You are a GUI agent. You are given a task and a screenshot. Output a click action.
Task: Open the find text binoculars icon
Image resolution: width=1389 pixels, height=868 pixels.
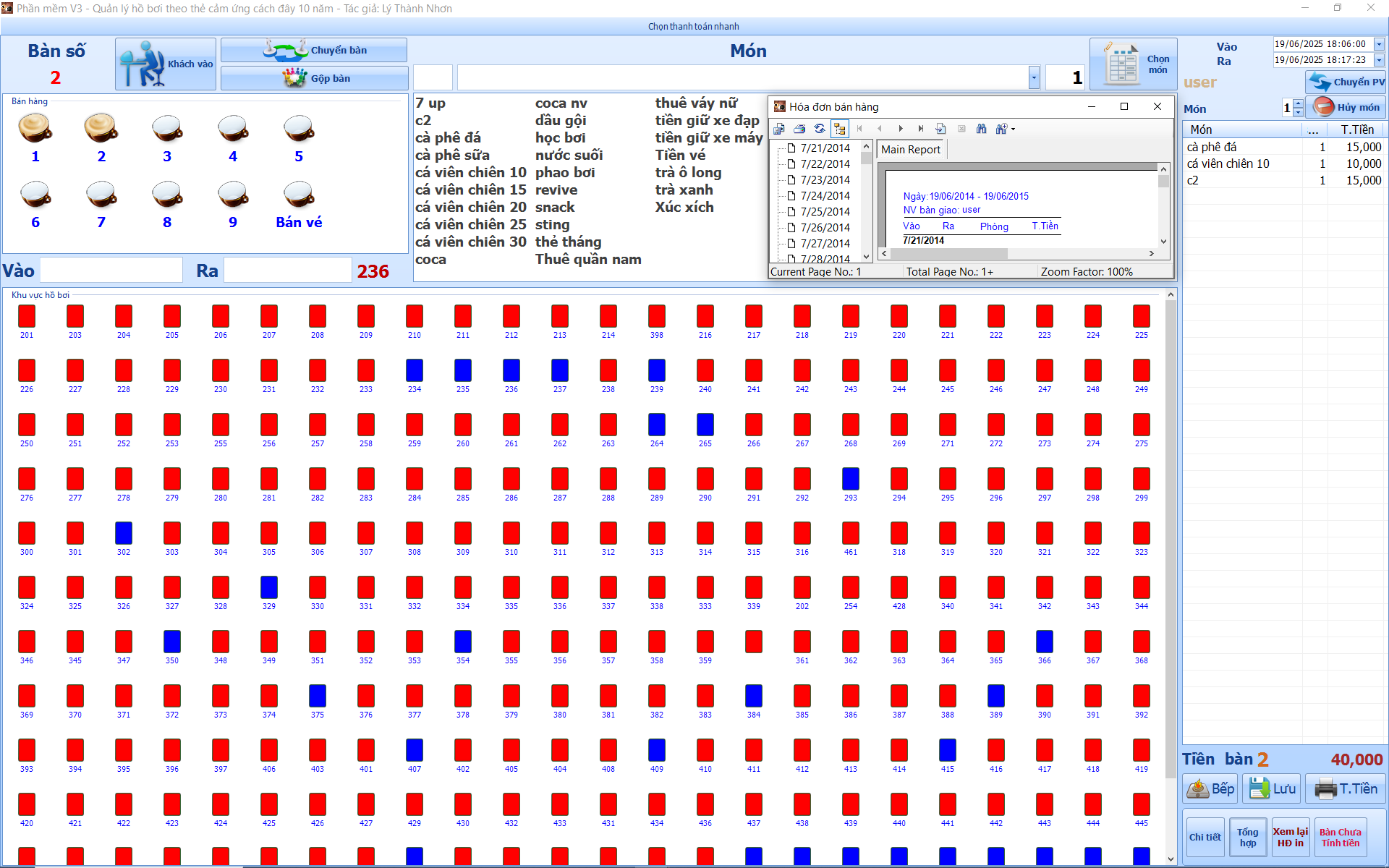point(982,129)
